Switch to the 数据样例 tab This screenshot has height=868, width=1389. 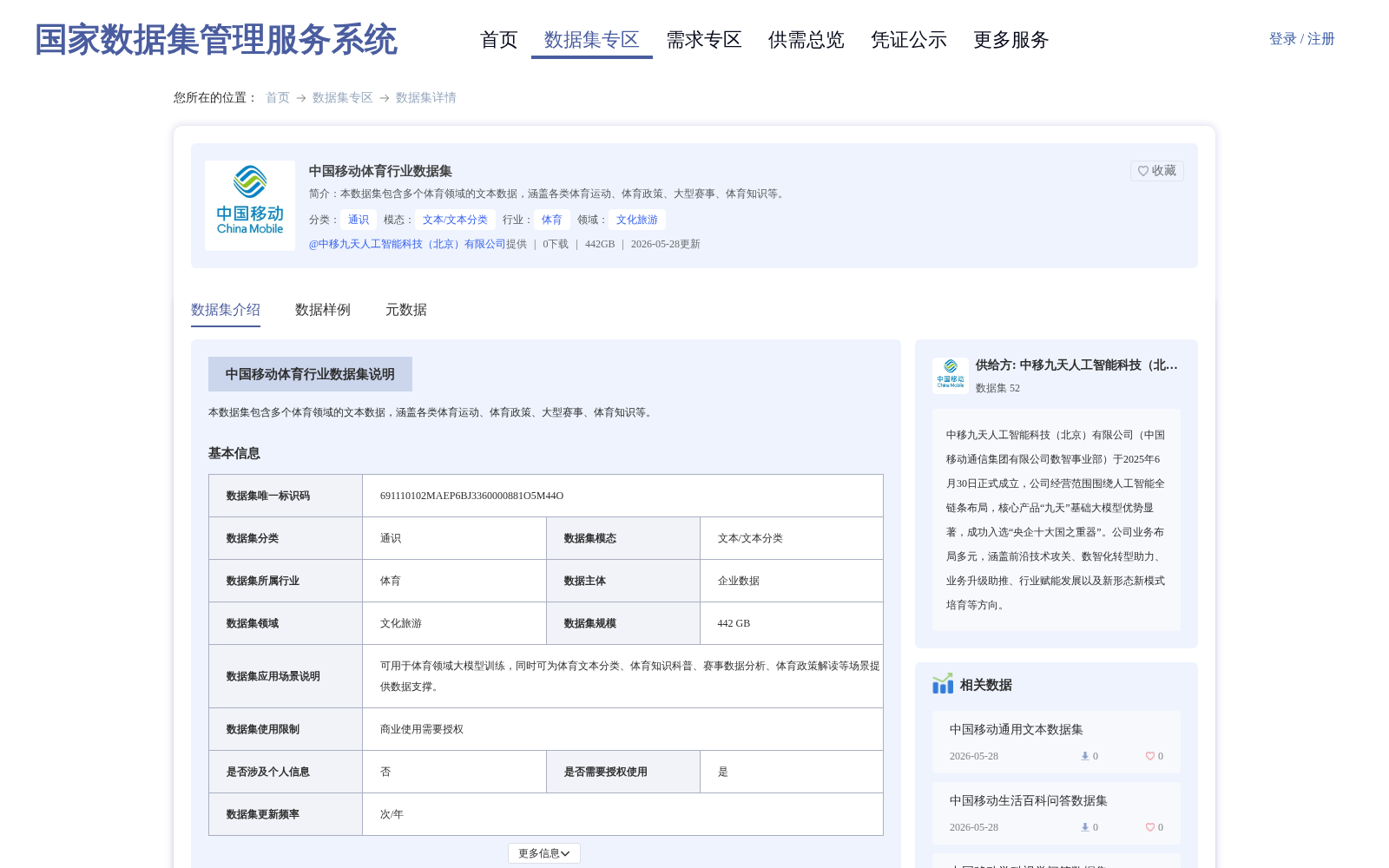coord(323,310)
